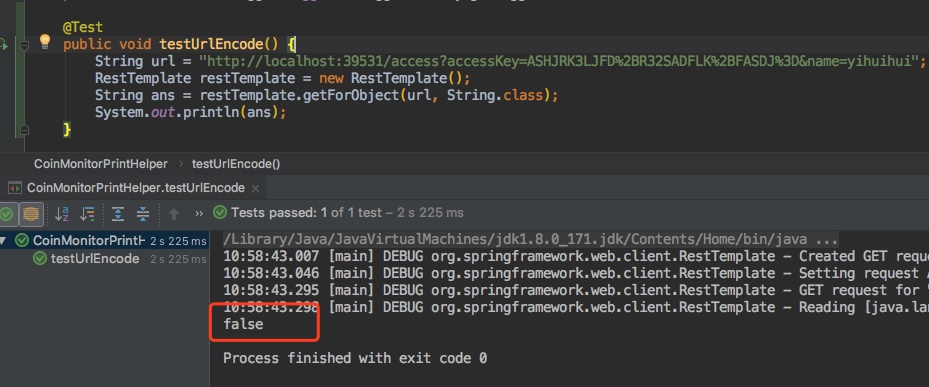
Task: Sort tests alphabetically
Action: [x=62, y=214]
